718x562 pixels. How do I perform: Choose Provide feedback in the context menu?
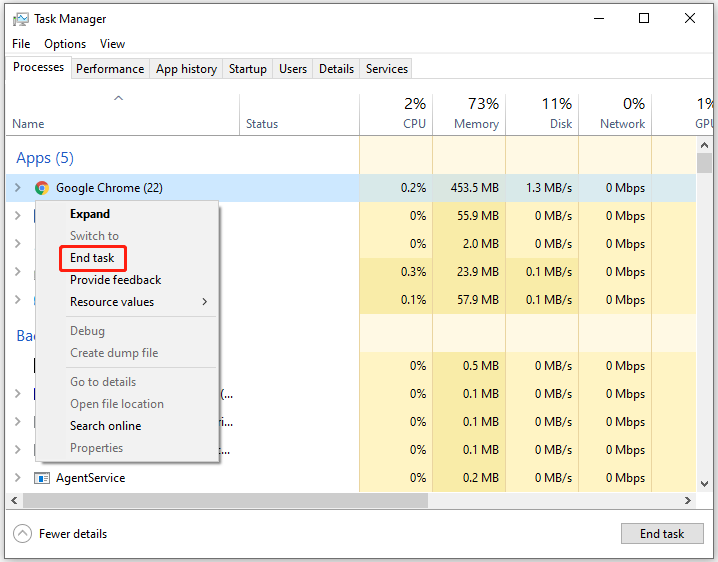pos(115,280)
